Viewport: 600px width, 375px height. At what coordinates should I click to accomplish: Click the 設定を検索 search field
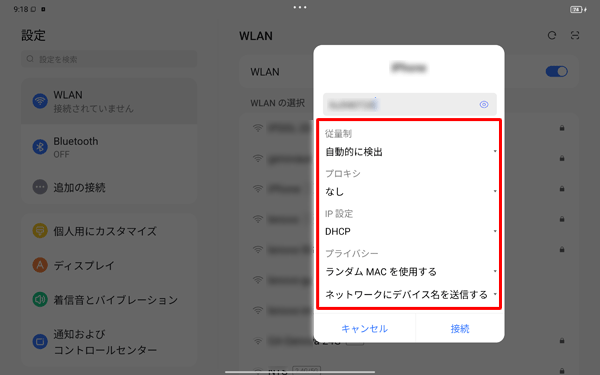pos(109,59)
